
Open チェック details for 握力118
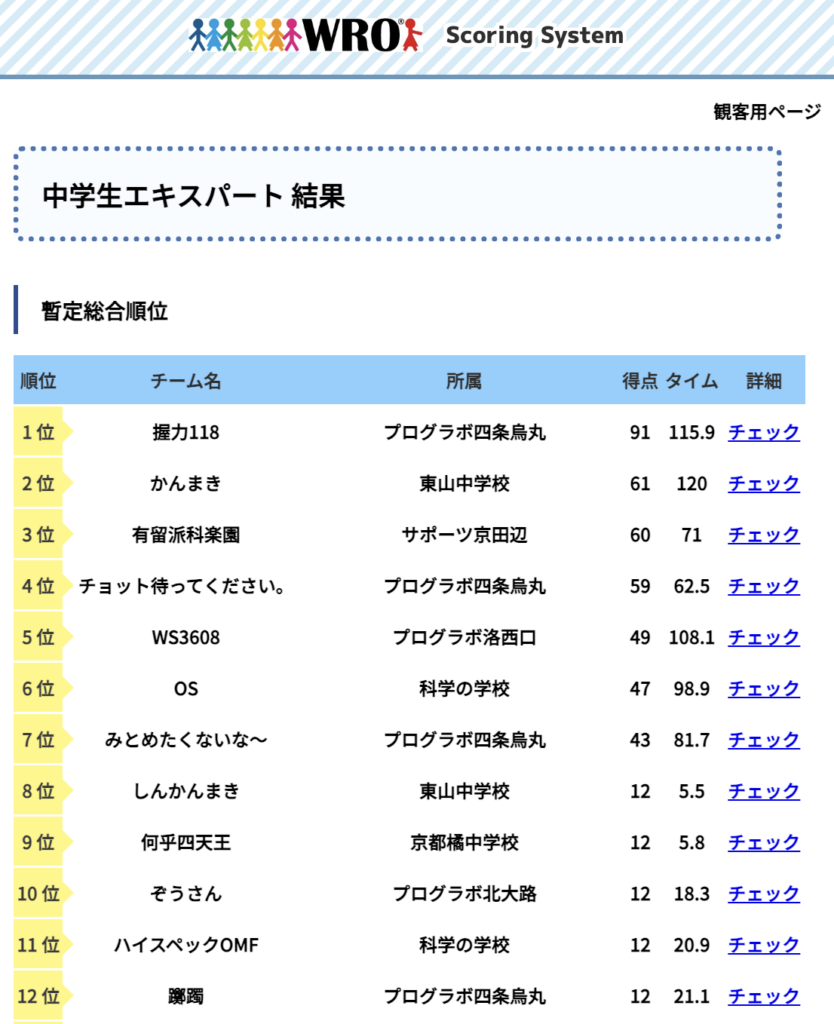click(x=763, y=433)
